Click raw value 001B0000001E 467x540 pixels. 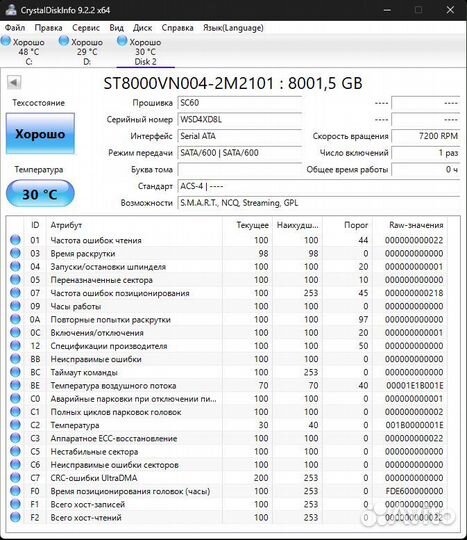(415, 425)
